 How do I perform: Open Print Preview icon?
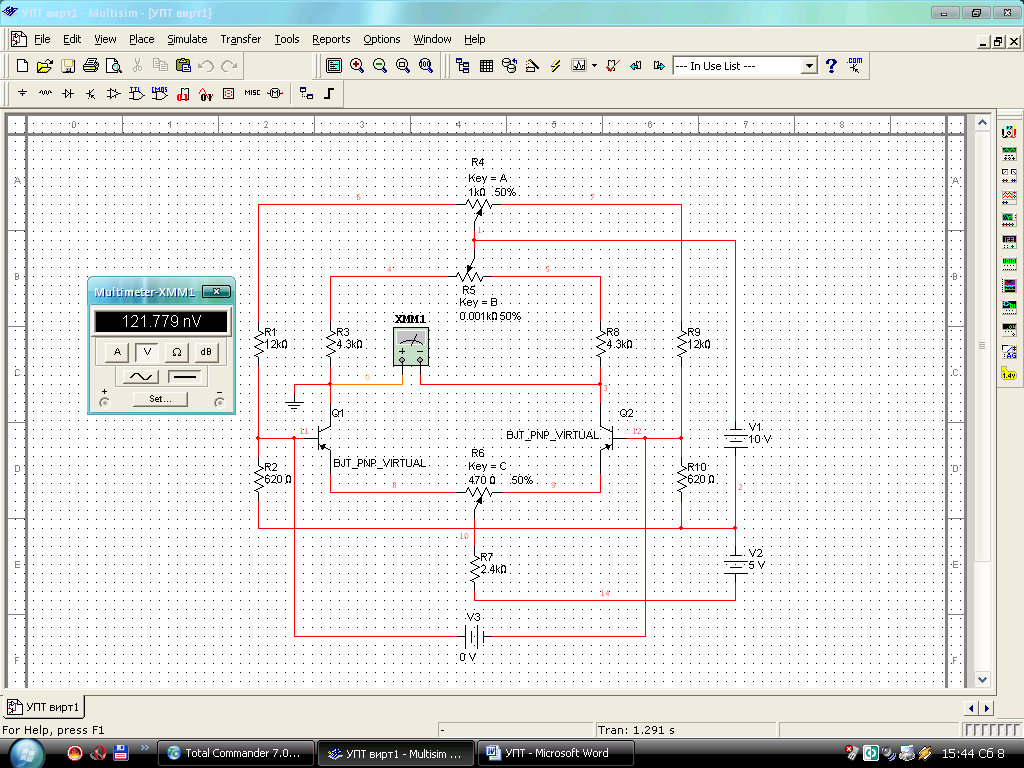pos(114,66)
